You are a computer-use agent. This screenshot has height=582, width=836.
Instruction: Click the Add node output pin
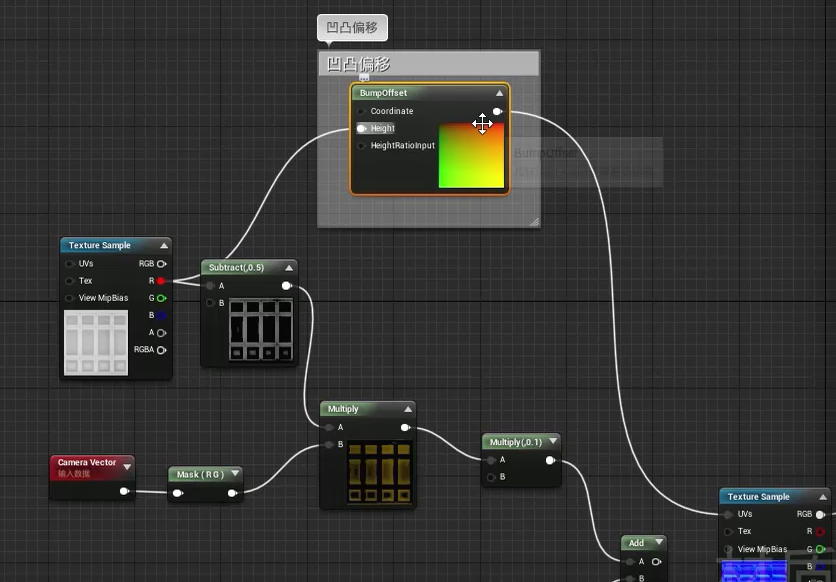[657, 561]
